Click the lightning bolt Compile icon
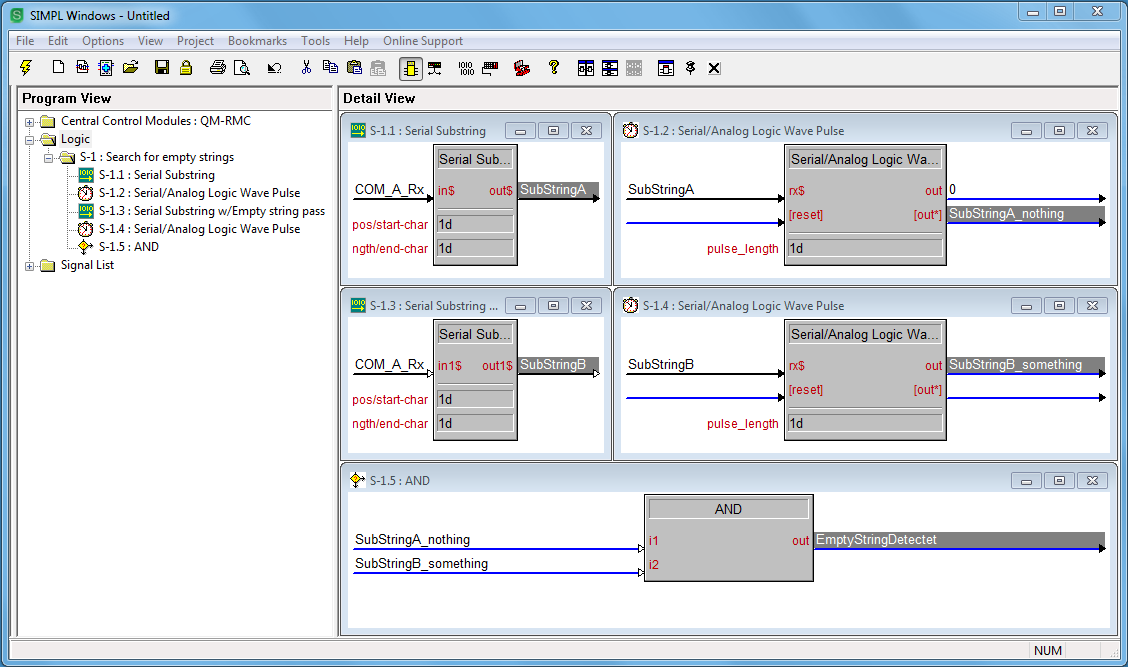The height and width of the screenshot is (667, 1128). [x=26, y=68]
